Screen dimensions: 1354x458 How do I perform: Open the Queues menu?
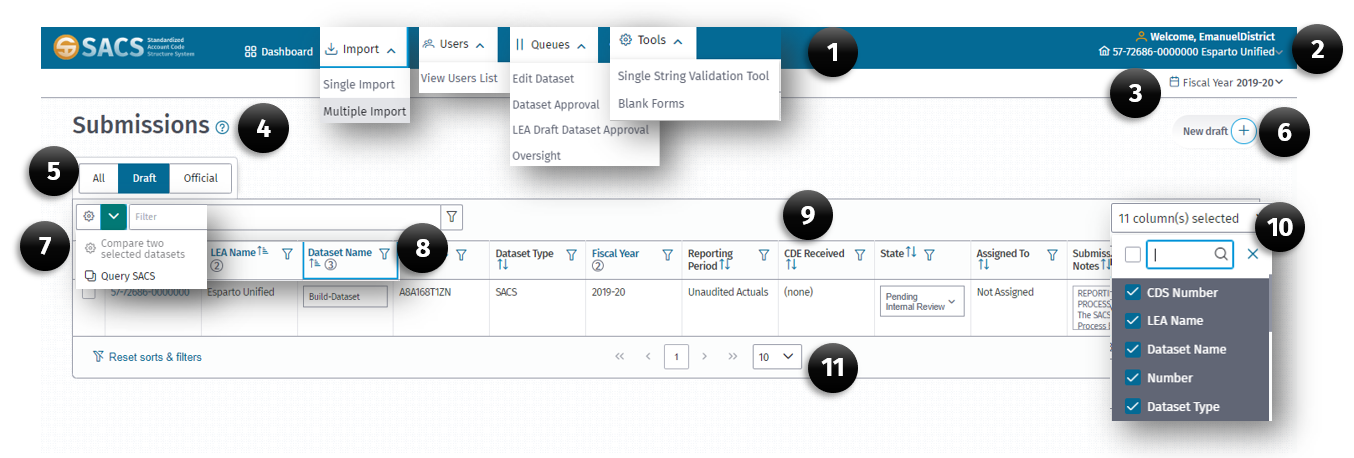tap(551, 44)
